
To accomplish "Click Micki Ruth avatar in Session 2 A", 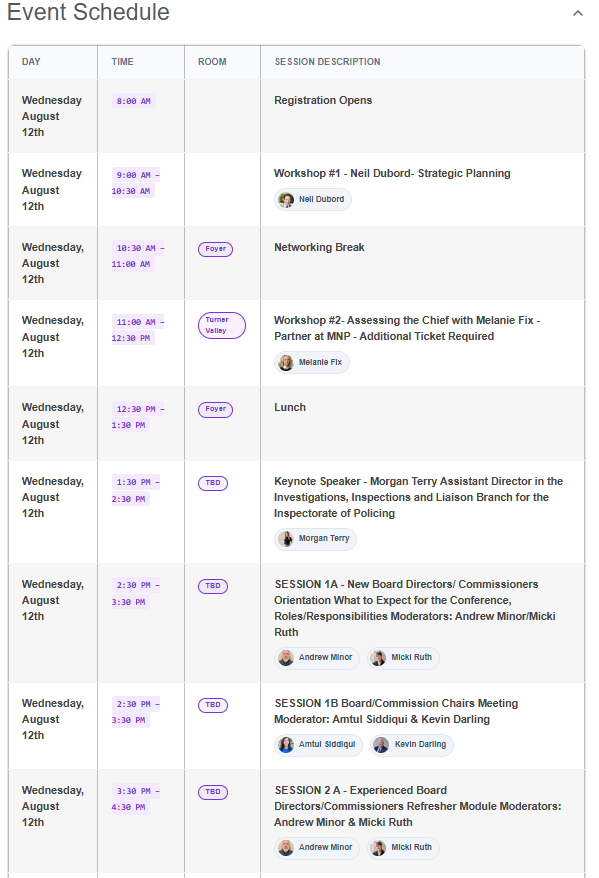I will [x=378, y=848].
